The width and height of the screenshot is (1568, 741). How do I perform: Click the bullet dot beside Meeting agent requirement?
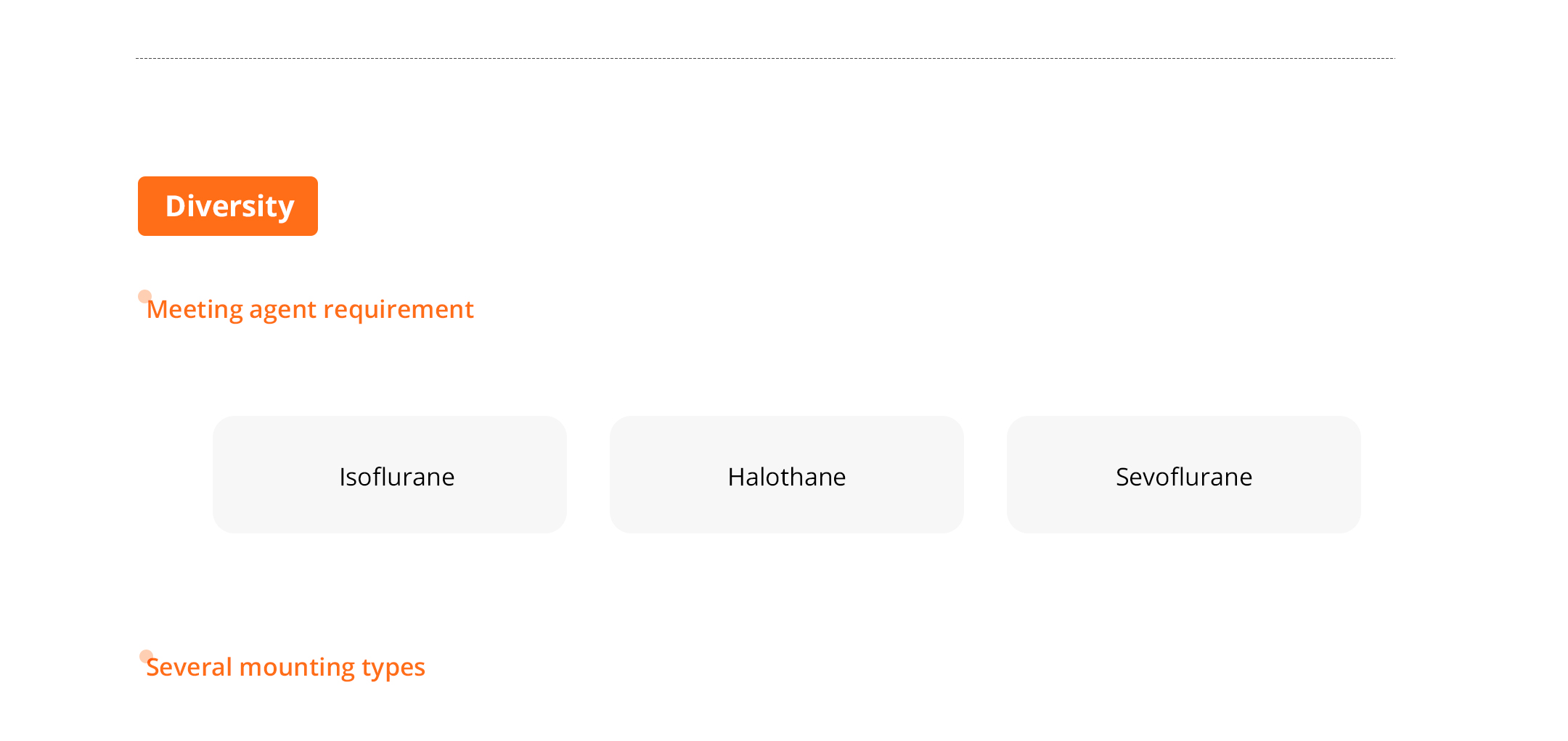[144, 296]
